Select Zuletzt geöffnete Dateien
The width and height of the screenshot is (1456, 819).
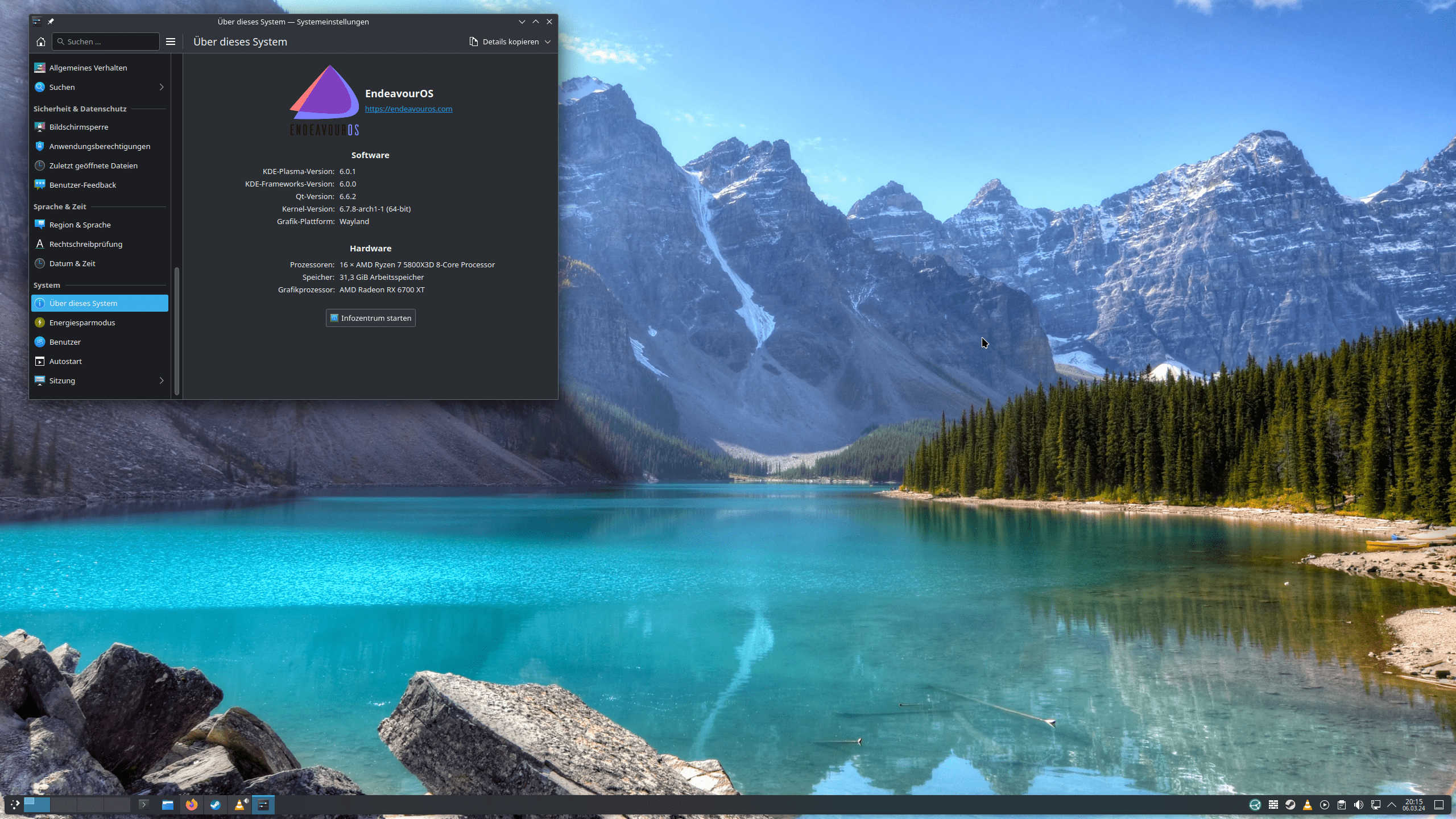tap(100, 166)
